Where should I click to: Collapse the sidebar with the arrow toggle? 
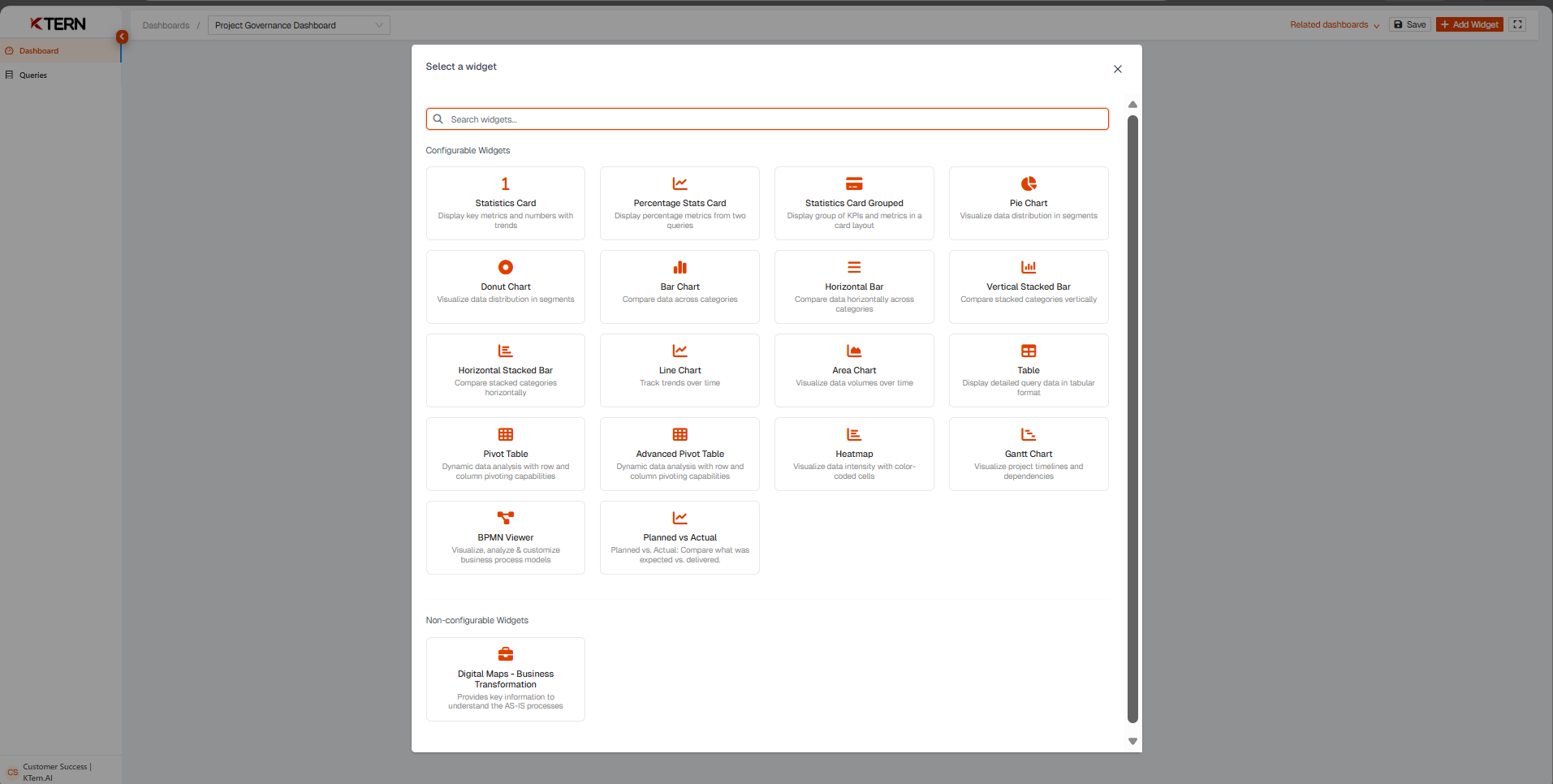(x=122, y=37)
